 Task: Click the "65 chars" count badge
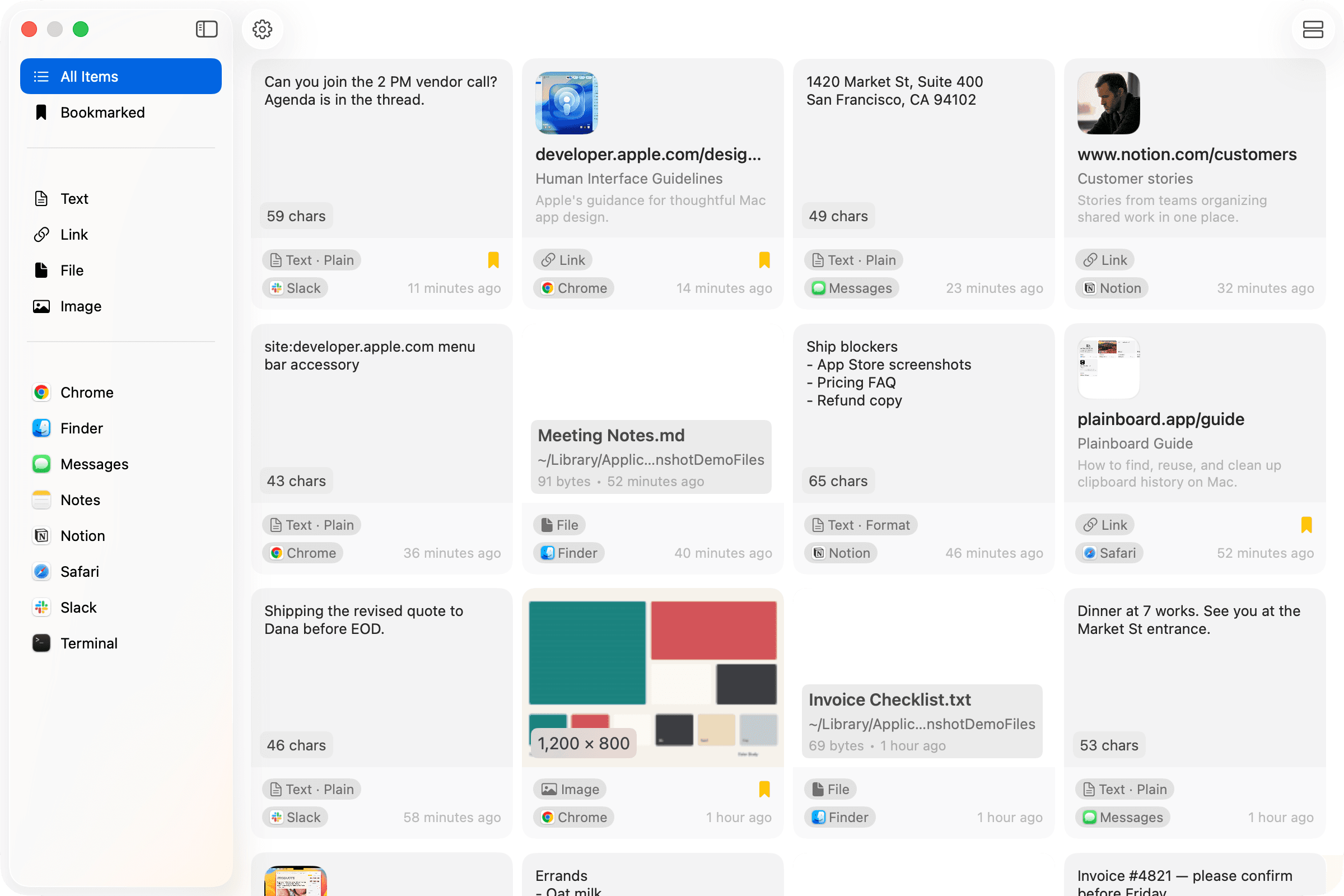pos(838,480)
